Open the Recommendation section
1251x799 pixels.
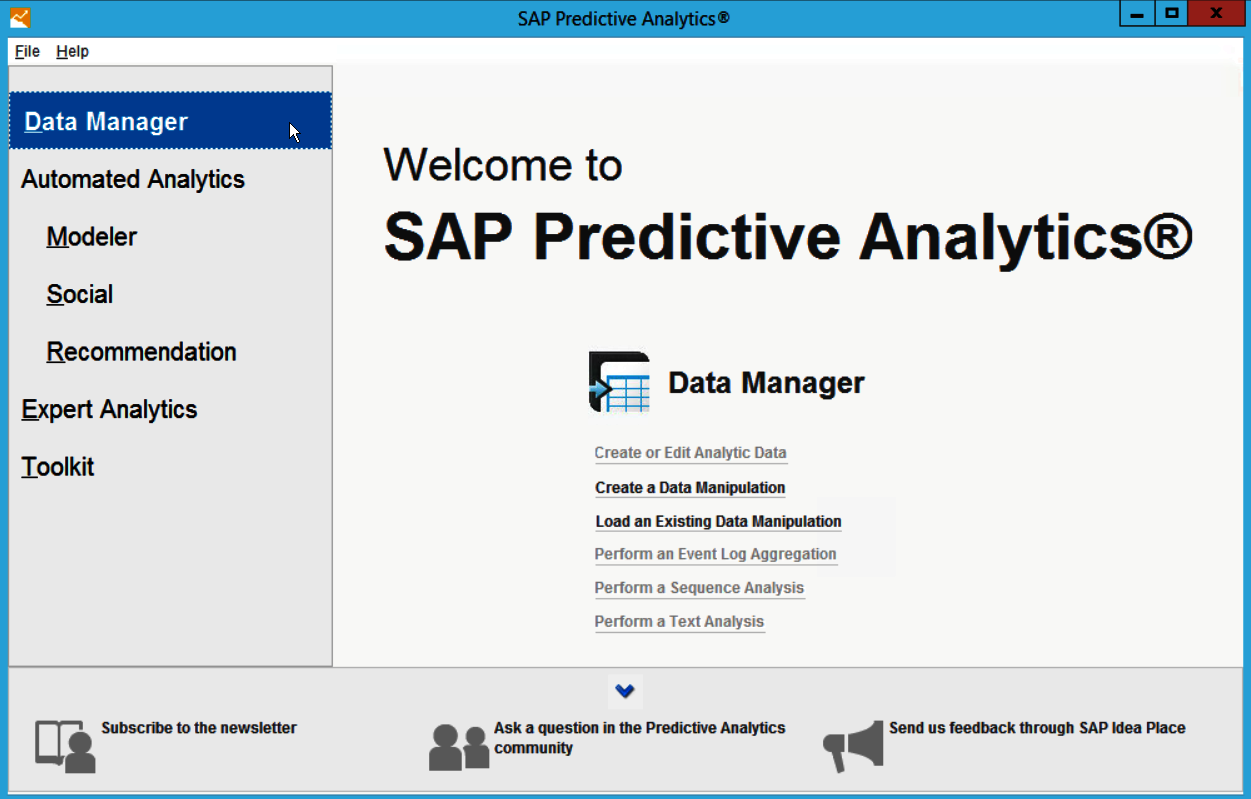[x=140, y=352]
